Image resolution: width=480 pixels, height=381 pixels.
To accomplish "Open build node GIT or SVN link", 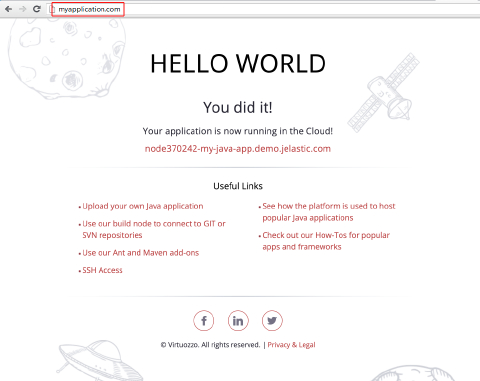I will [x=154, y=229].
